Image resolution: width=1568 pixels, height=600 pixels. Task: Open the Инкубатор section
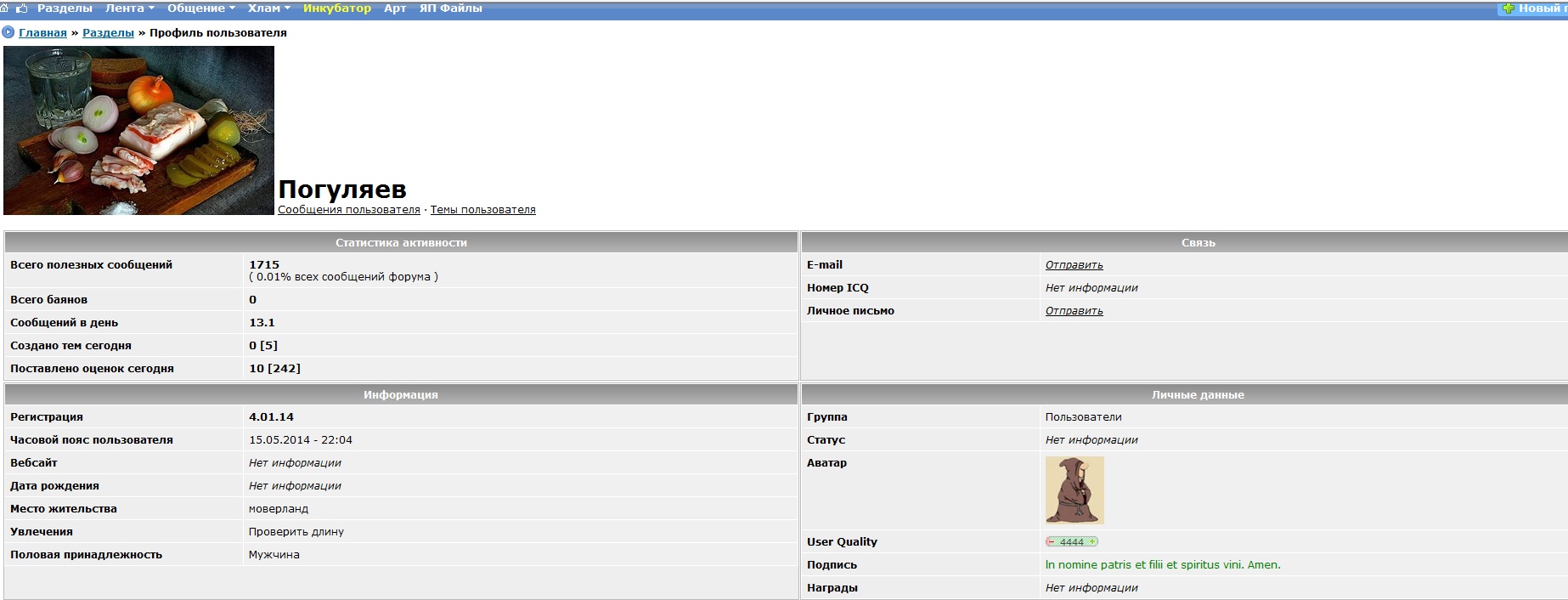[337, 8]
